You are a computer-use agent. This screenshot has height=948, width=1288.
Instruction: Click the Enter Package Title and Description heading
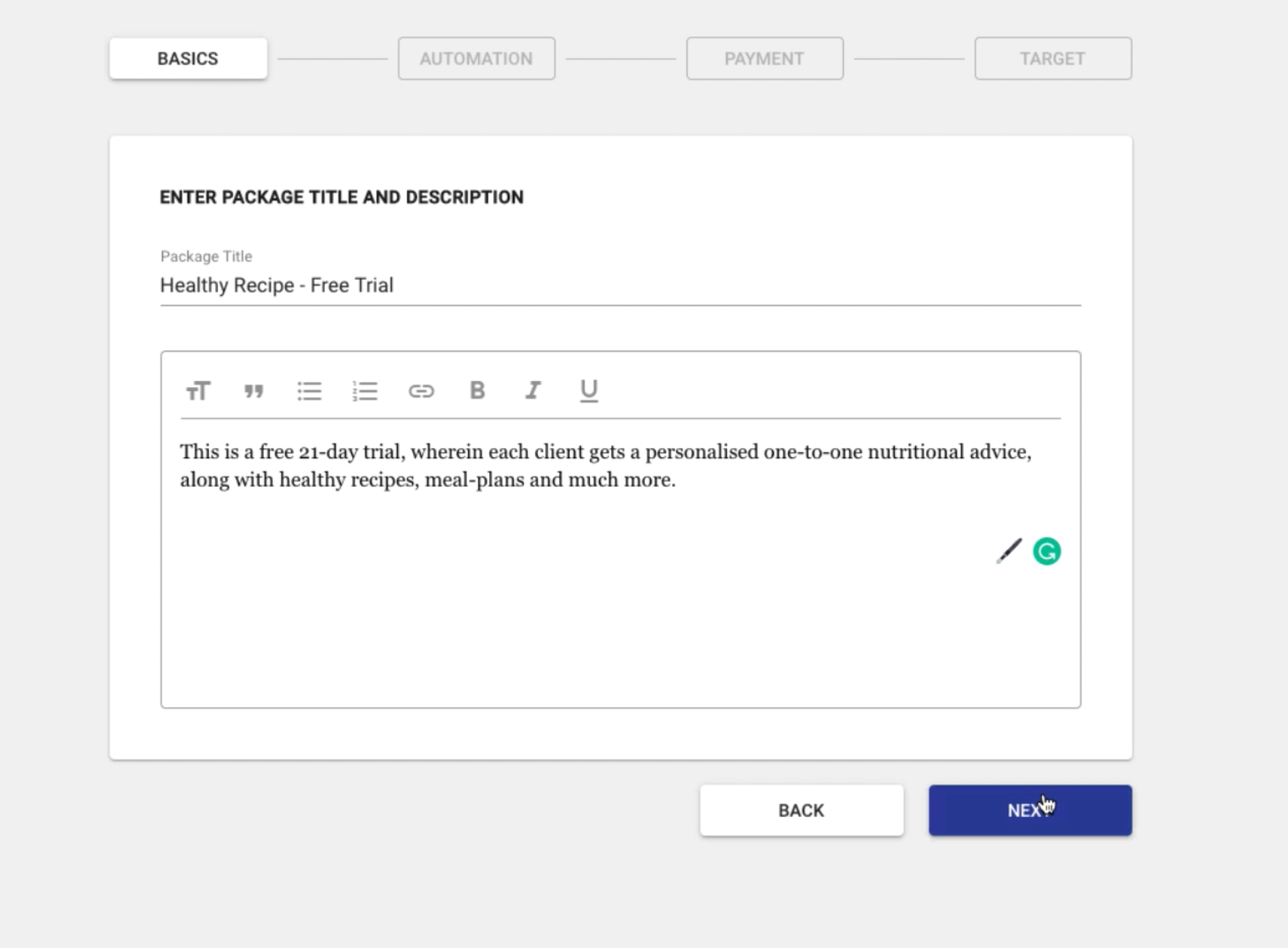pyautogui.click(x=341, y=197)
